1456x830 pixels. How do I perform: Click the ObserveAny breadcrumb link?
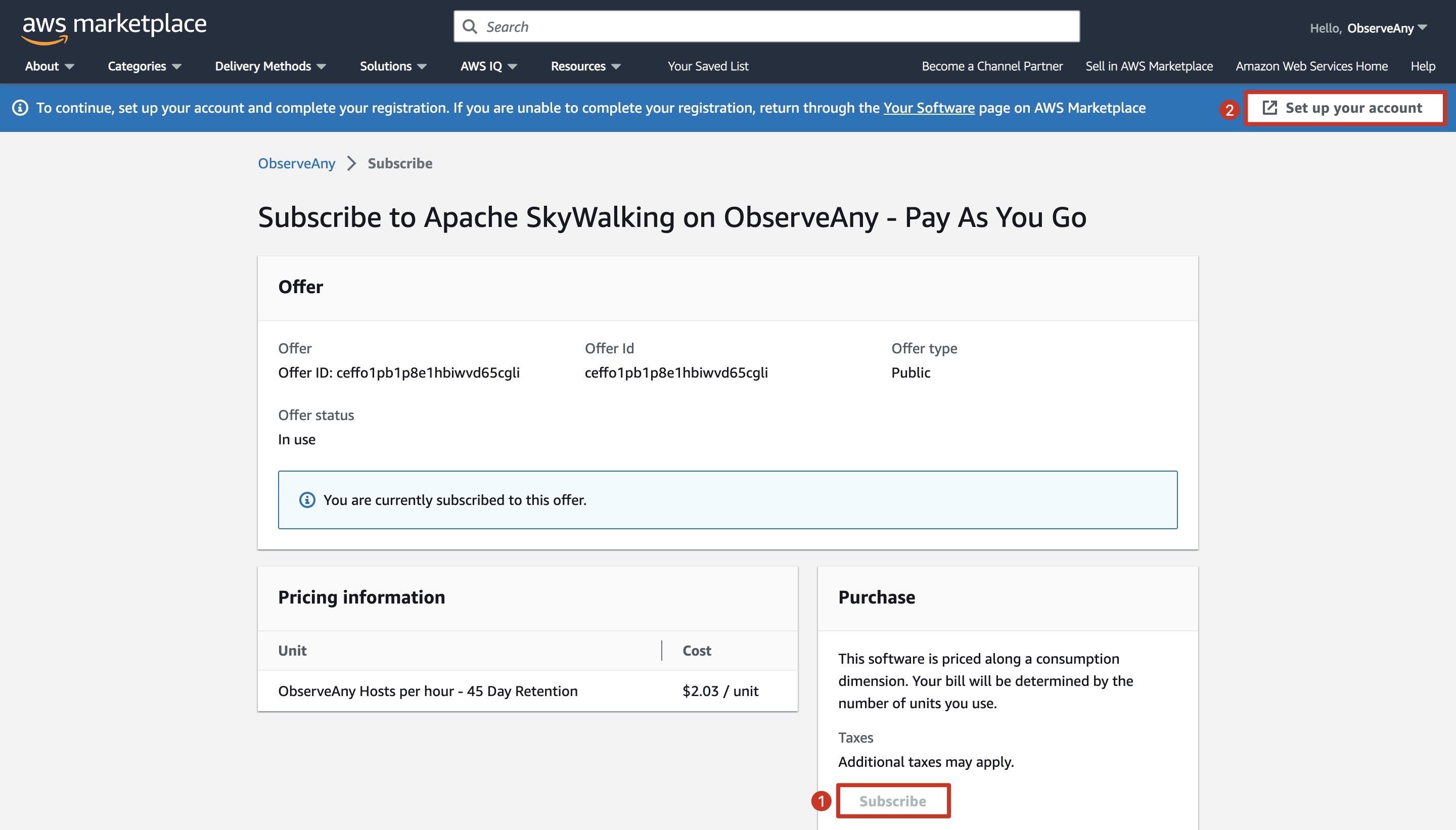coord(296,164)
